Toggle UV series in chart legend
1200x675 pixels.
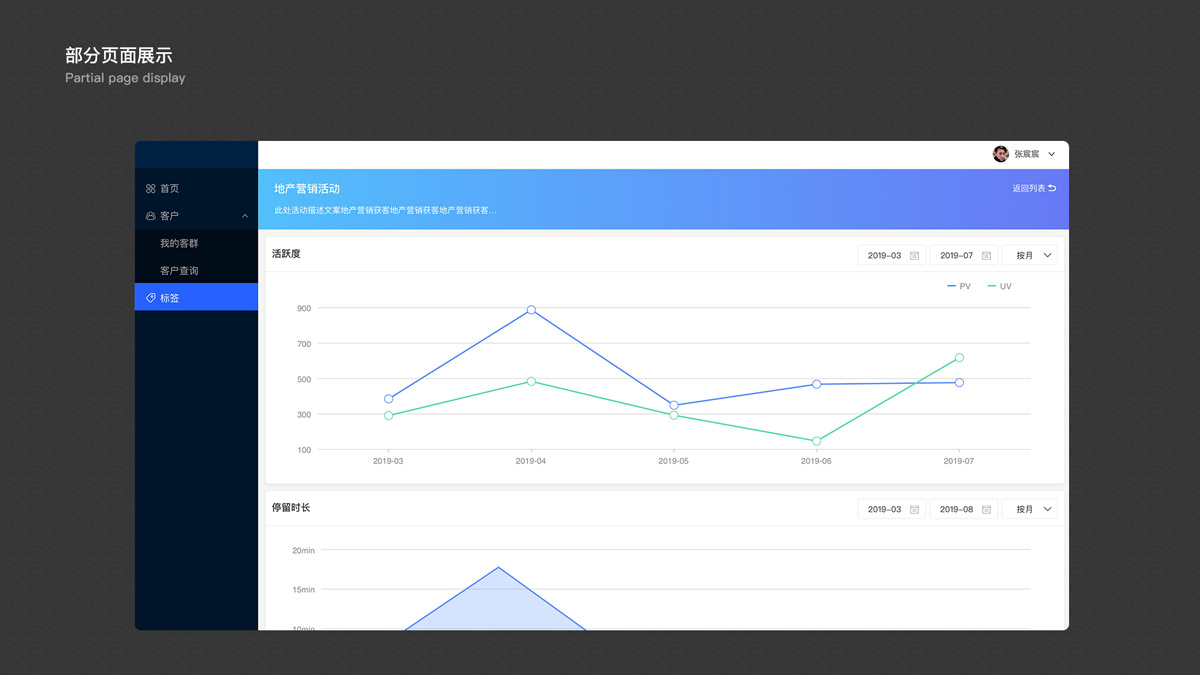(999, 287)
